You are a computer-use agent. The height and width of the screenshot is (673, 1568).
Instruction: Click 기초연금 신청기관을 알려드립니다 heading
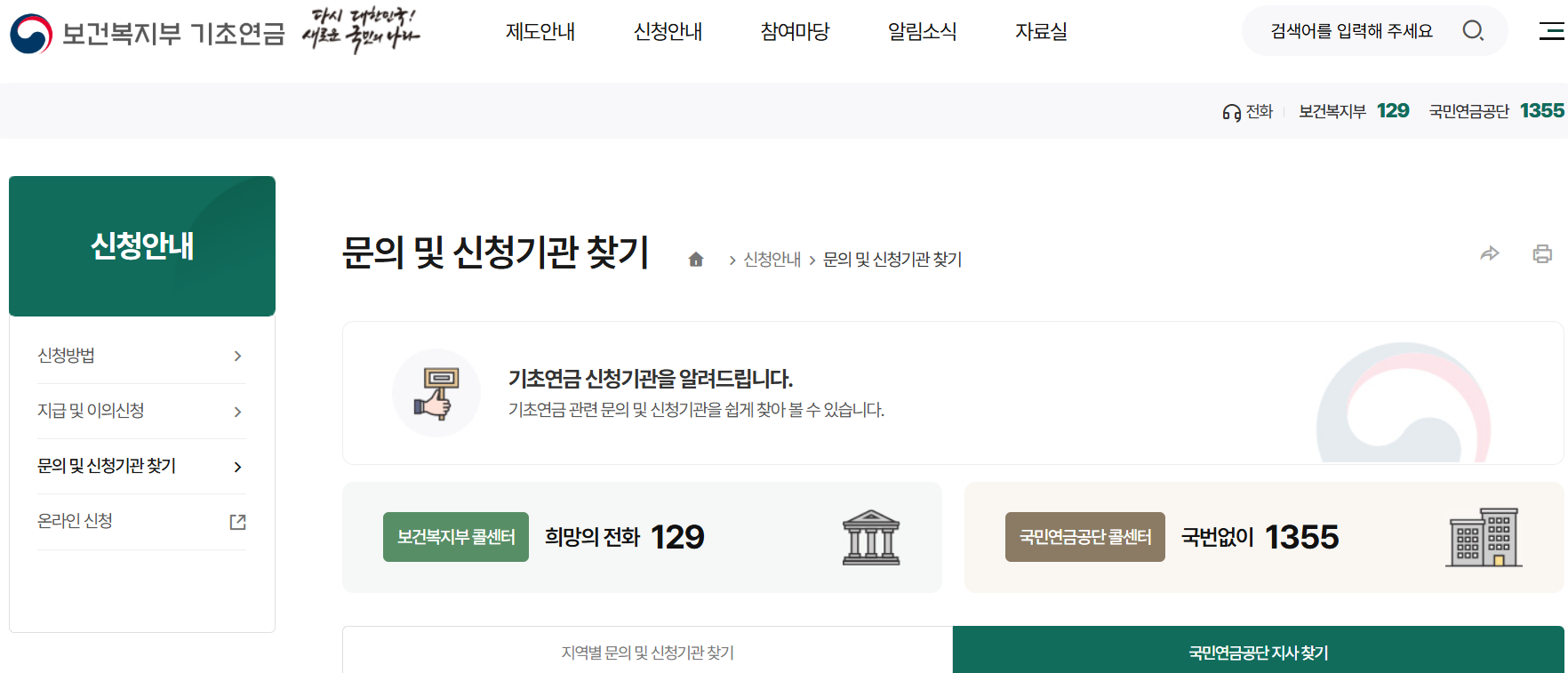(x=651, y=379)
